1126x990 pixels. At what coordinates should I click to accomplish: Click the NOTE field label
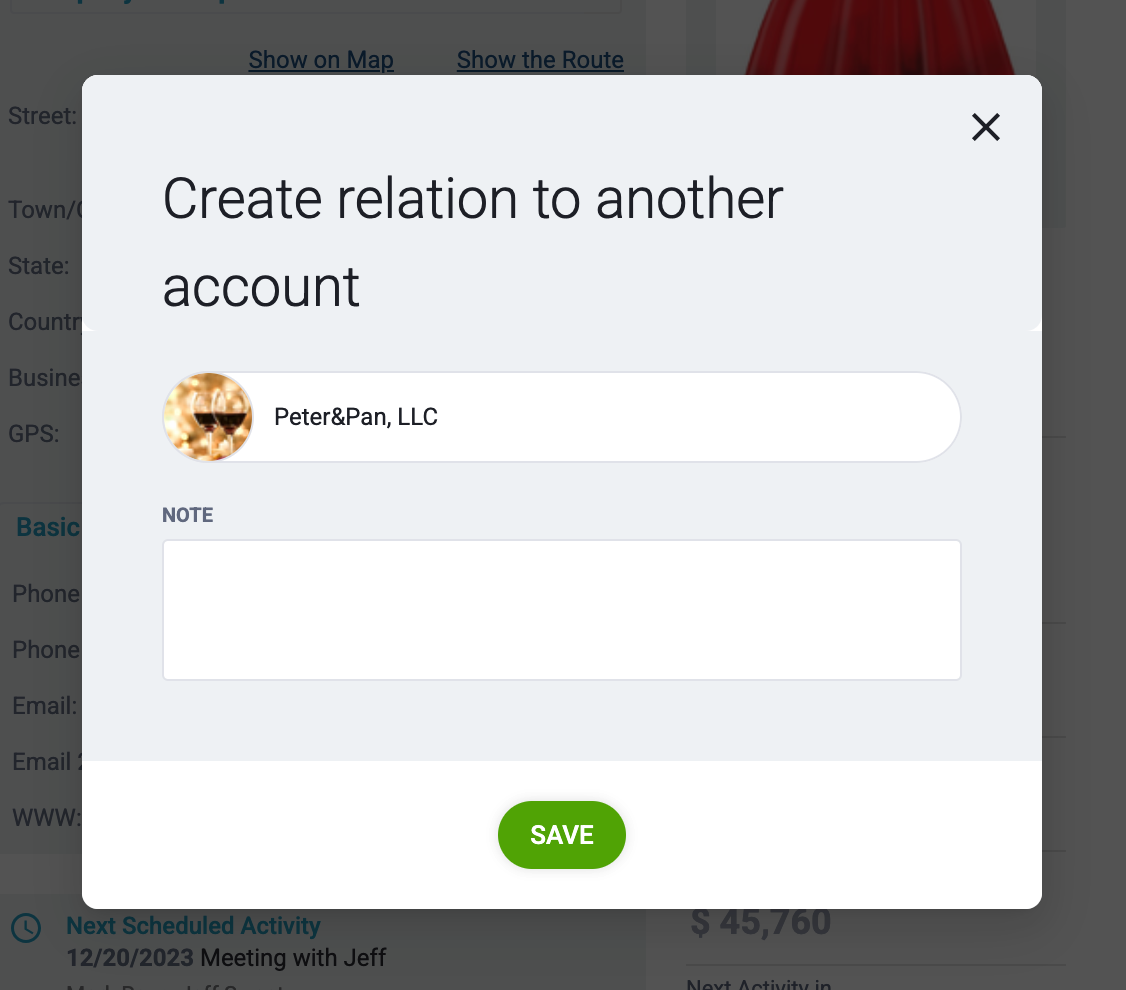point(187,515)
